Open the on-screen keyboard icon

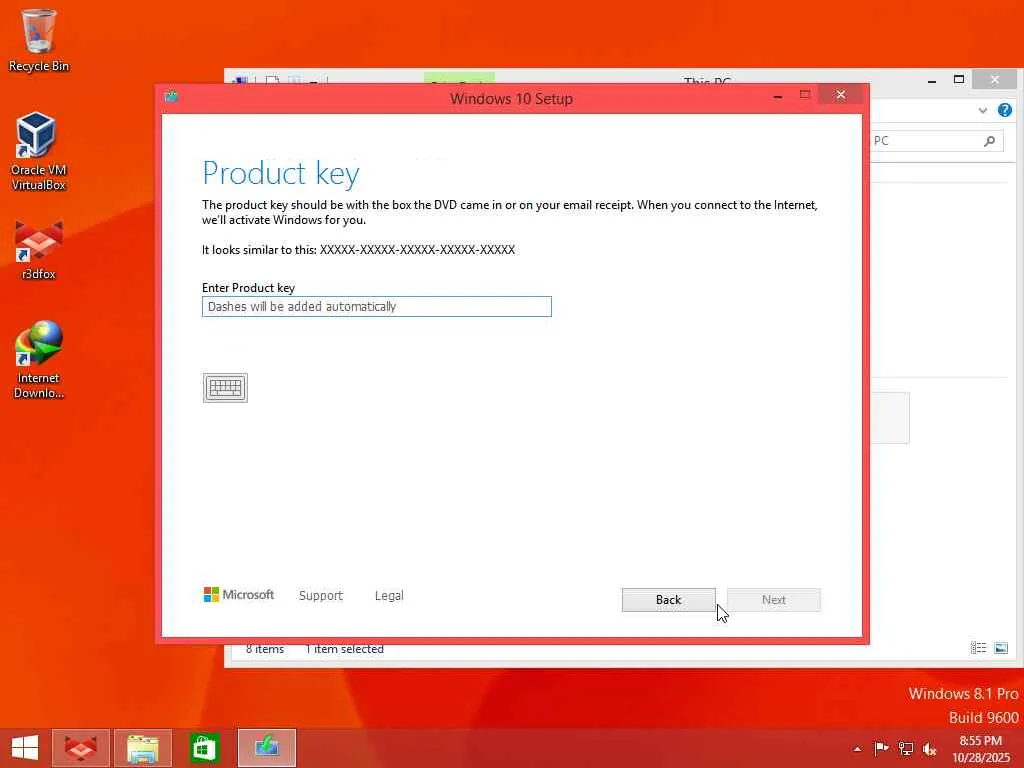click(x=225, y=388)
